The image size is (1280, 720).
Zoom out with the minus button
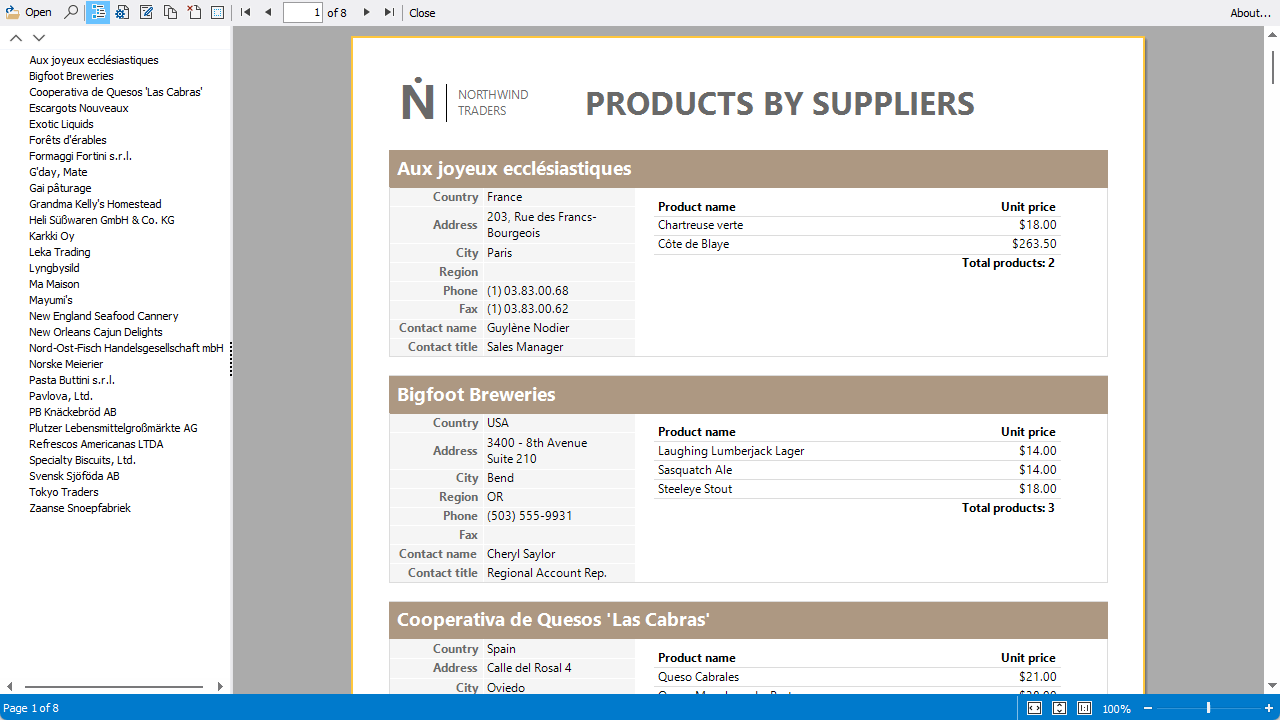pos(1148,708)
